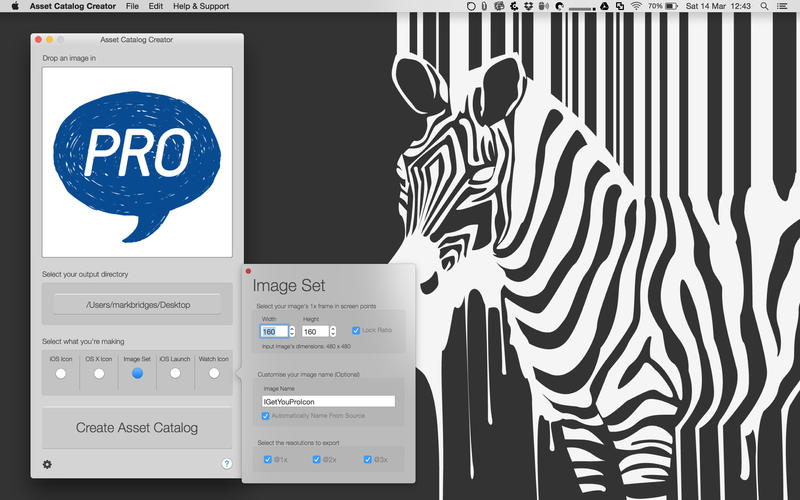Select the Watch Icon radio button
This screenshot has height=500, width=800.
pos(214,373)
